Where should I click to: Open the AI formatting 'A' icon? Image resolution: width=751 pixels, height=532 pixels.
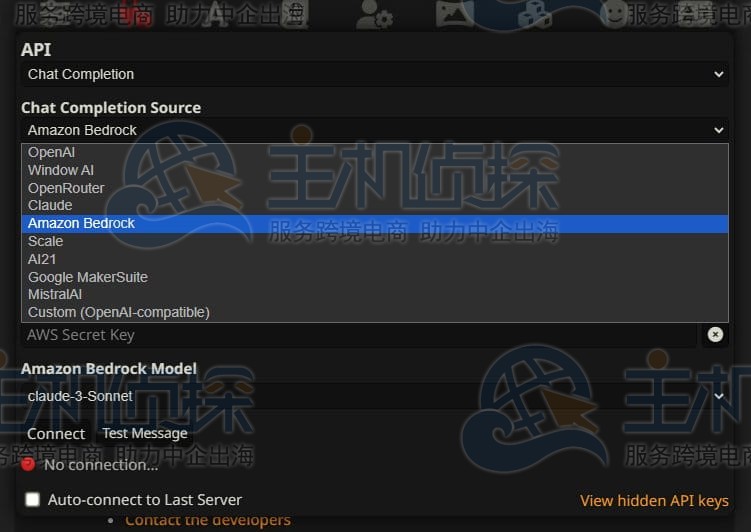click(216, 14)
